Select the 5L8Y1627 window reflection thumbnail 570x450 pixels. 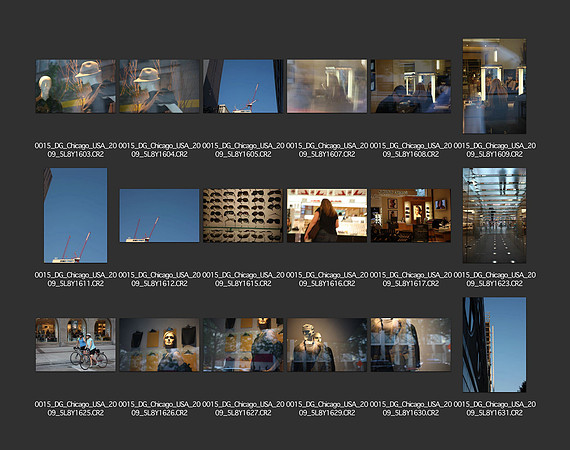(x=243, y=345)
